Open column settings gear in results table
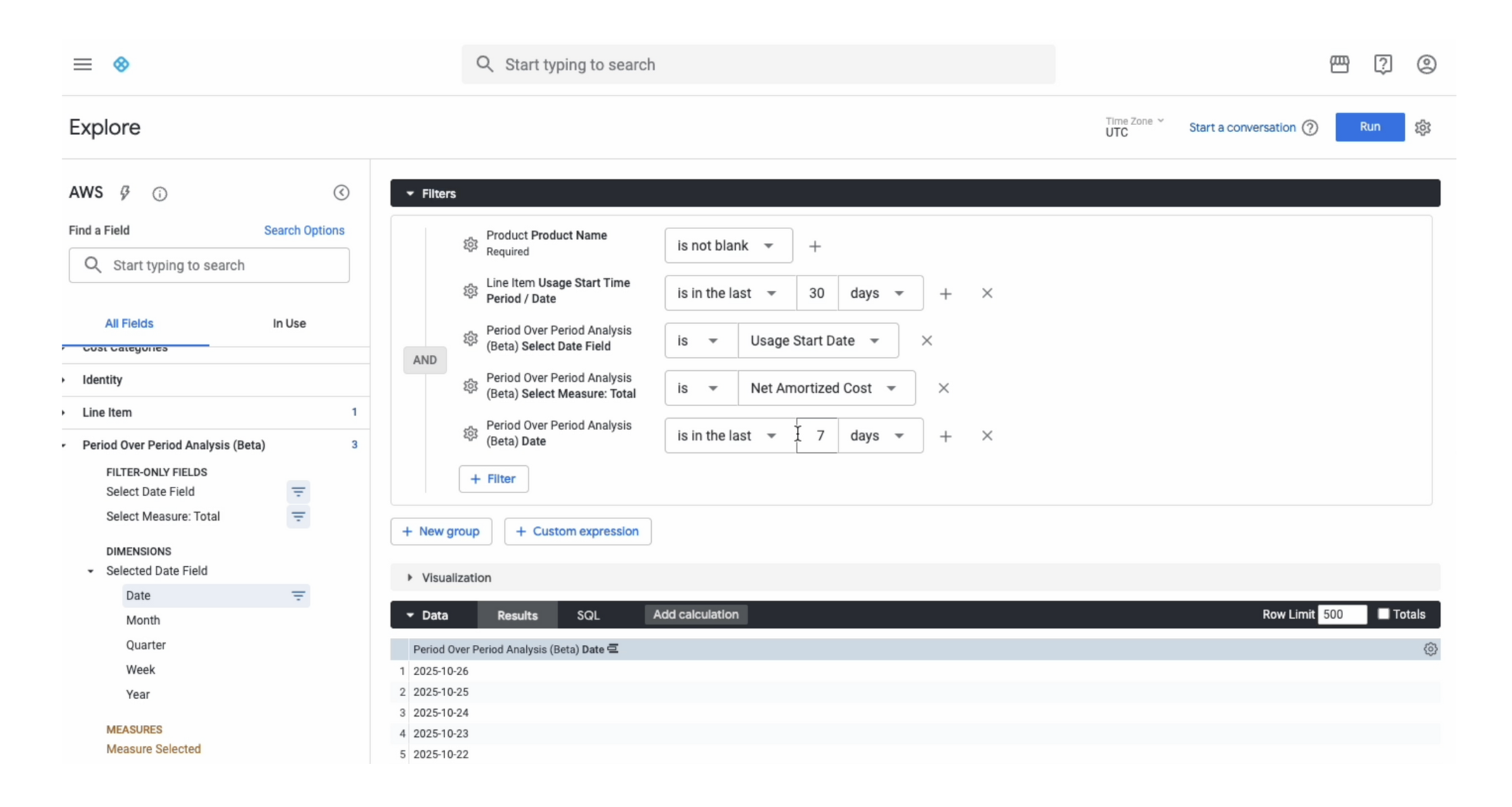 click(x=1429, y=650)
